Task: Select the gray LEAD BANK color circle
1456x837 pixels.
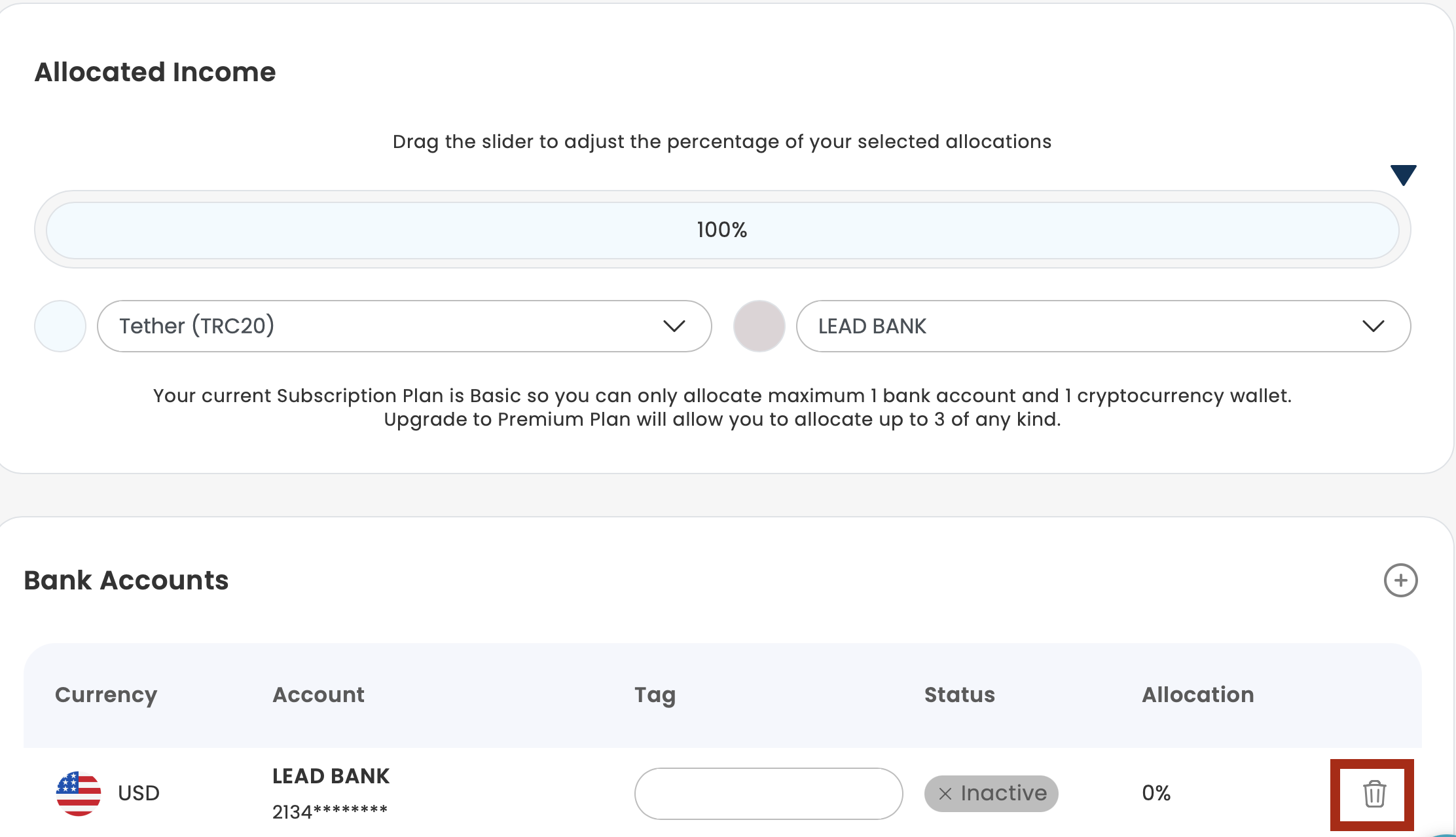Action: point(759,326)
